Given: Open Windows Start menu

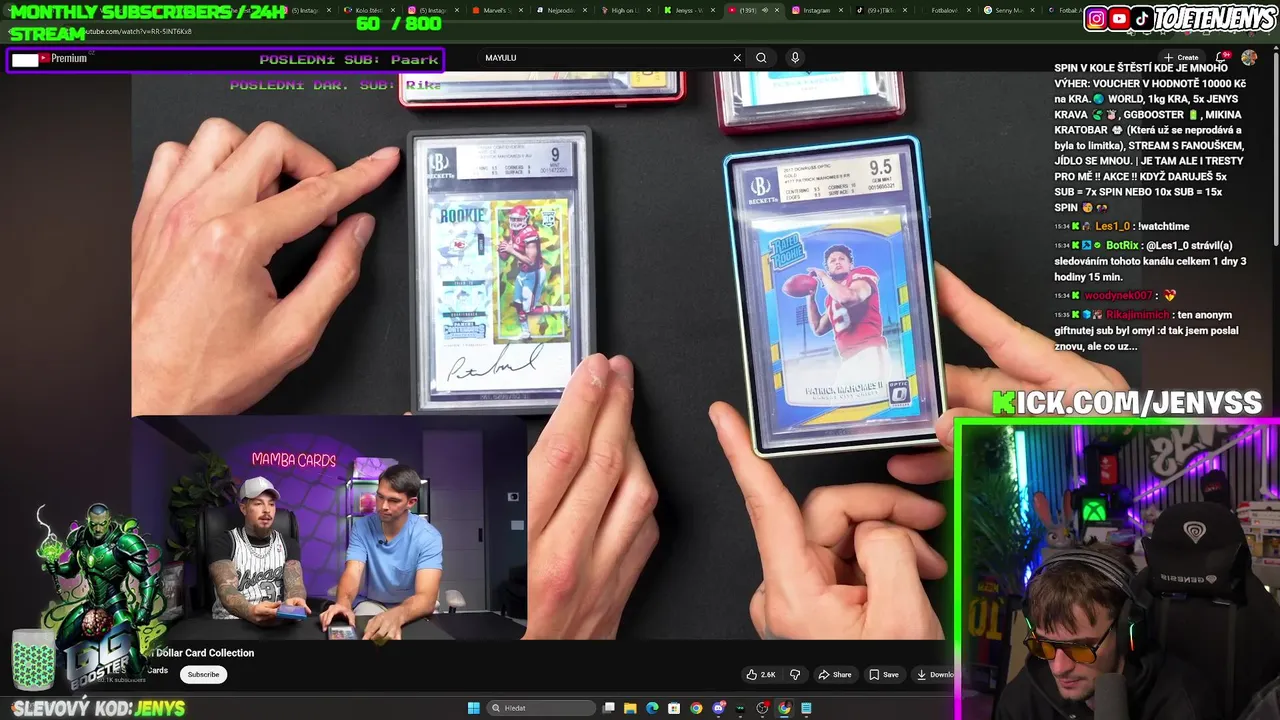Looking at the screenshot, I should click(474, 708).
